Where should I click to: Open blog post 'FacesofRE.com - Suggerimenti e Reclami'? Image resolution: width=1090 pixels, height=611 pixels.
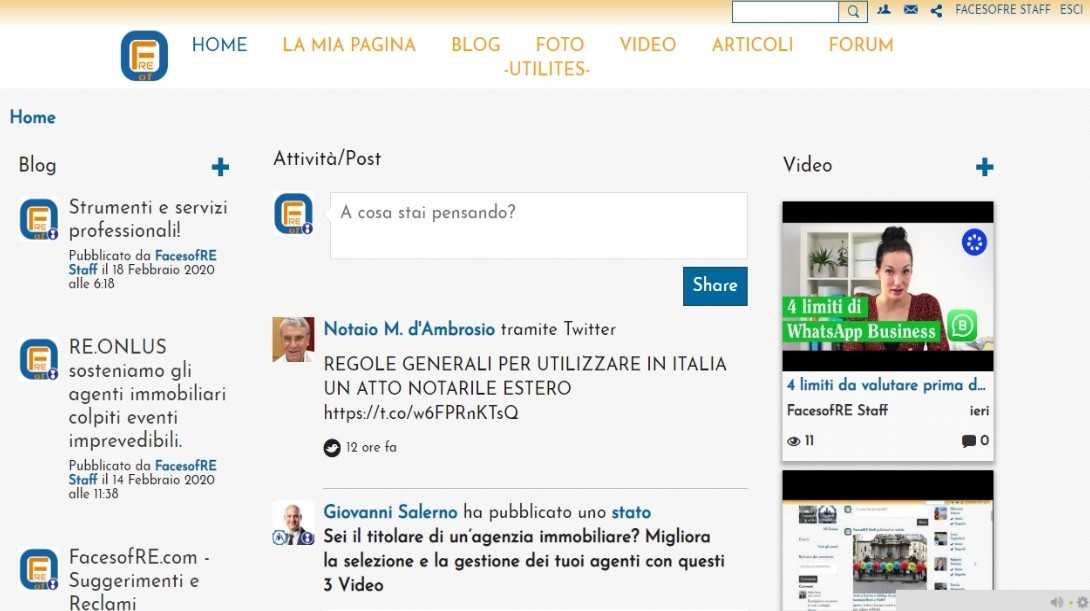click(139, 580)
